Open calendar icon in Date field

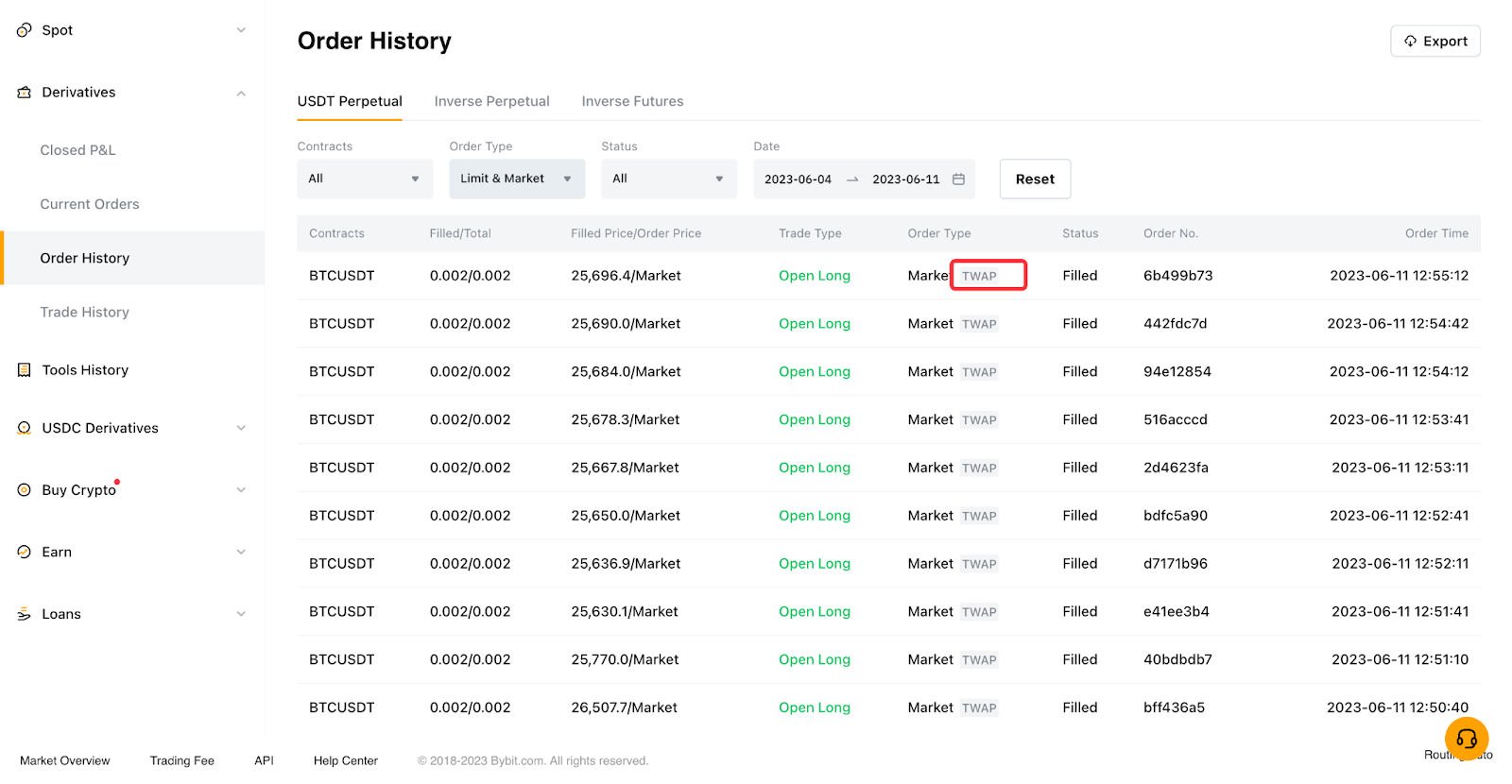pyautogui.click(x=958, y=179)
